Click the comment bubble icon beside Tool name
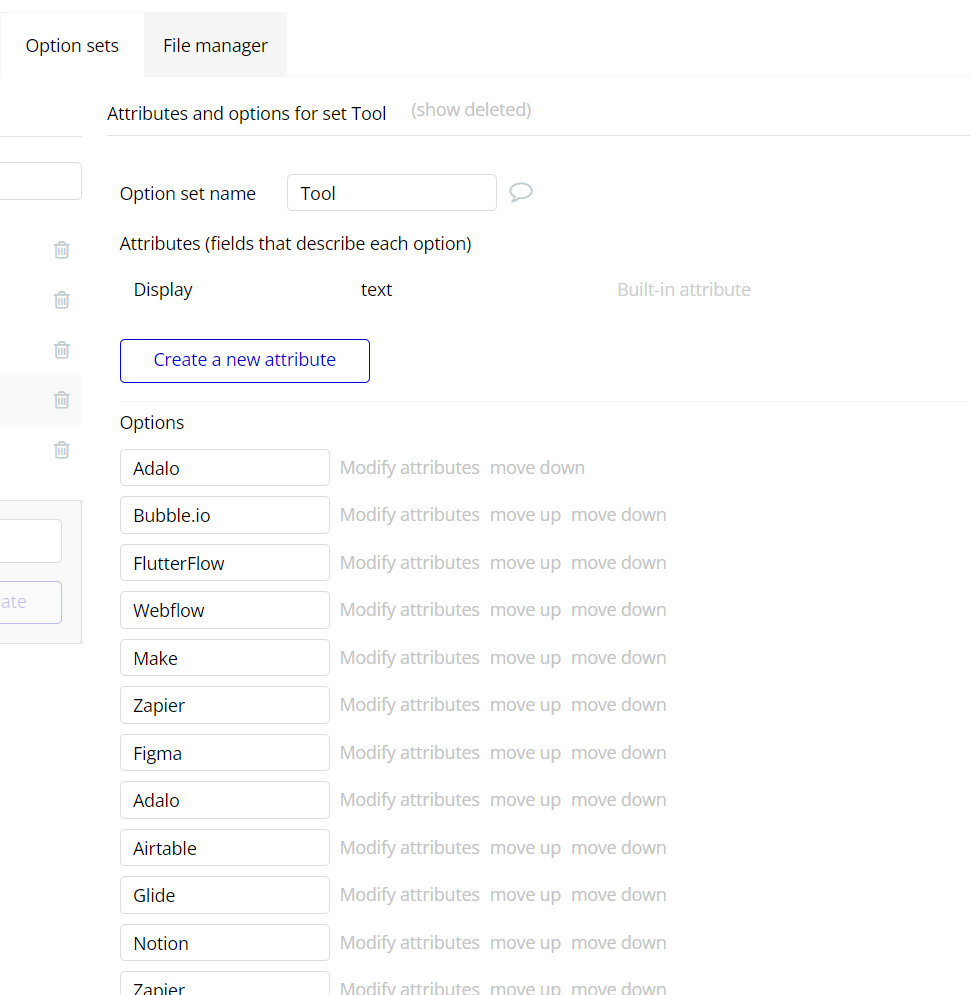The height and width of the screenshot is (995, 970). pos(520,192)
